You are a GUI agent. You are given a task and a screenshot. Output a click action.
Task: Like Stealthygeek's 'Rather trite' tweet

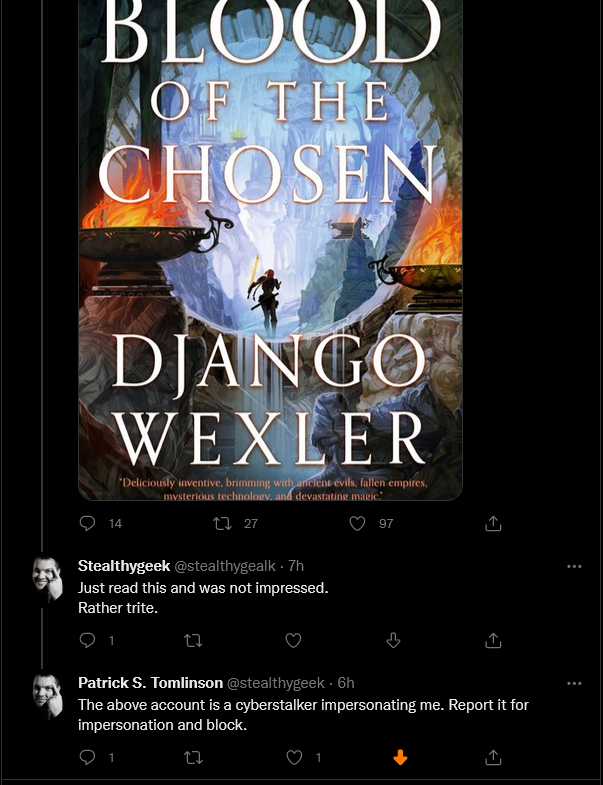coord(293,640)
